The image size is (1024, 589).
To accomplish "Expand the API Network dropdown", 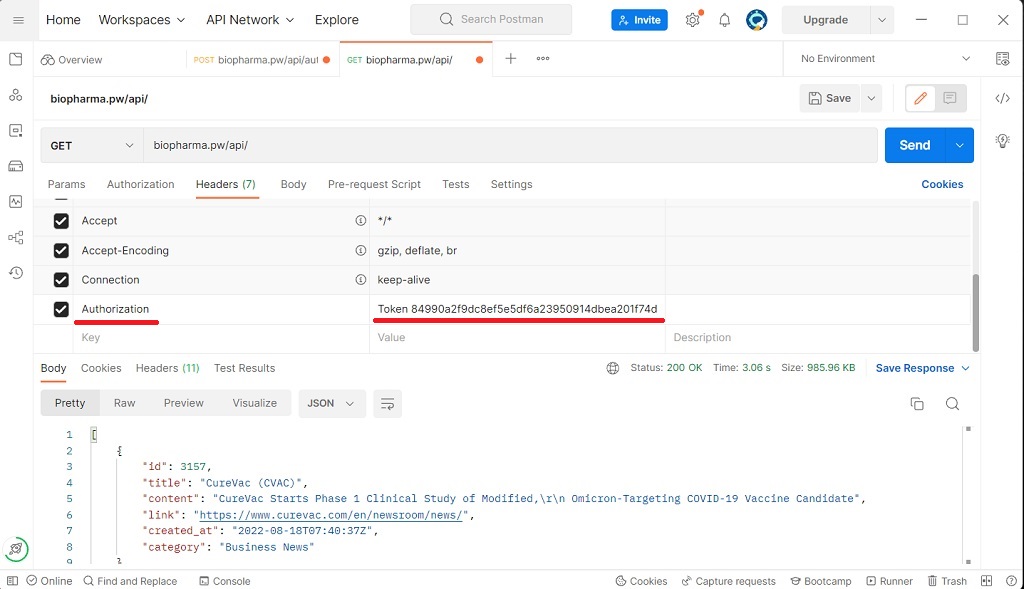I will click(x=250, y=20).
